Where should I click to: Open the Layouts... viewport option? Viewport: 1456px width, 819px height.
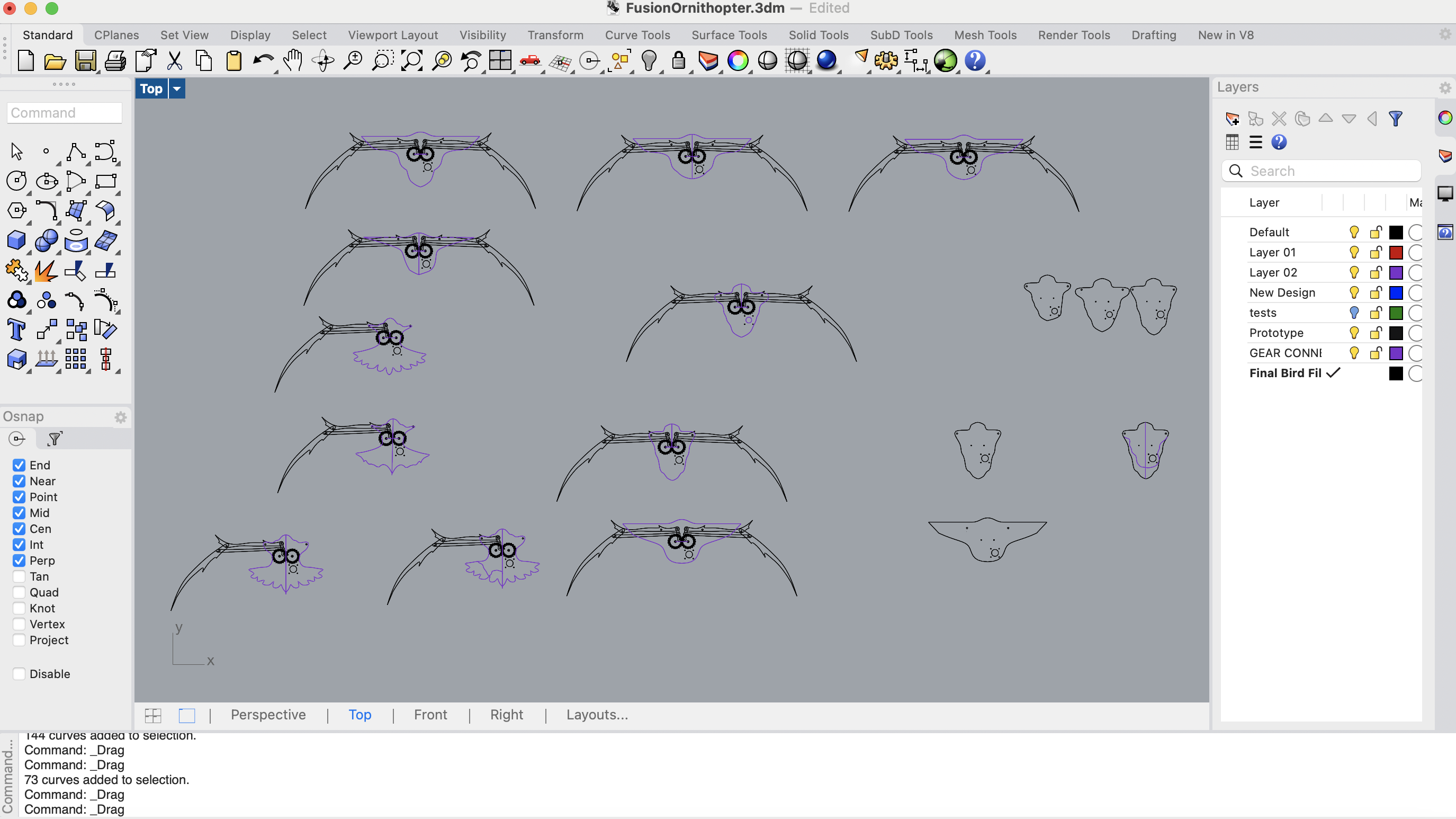click(x=597, y=714)
